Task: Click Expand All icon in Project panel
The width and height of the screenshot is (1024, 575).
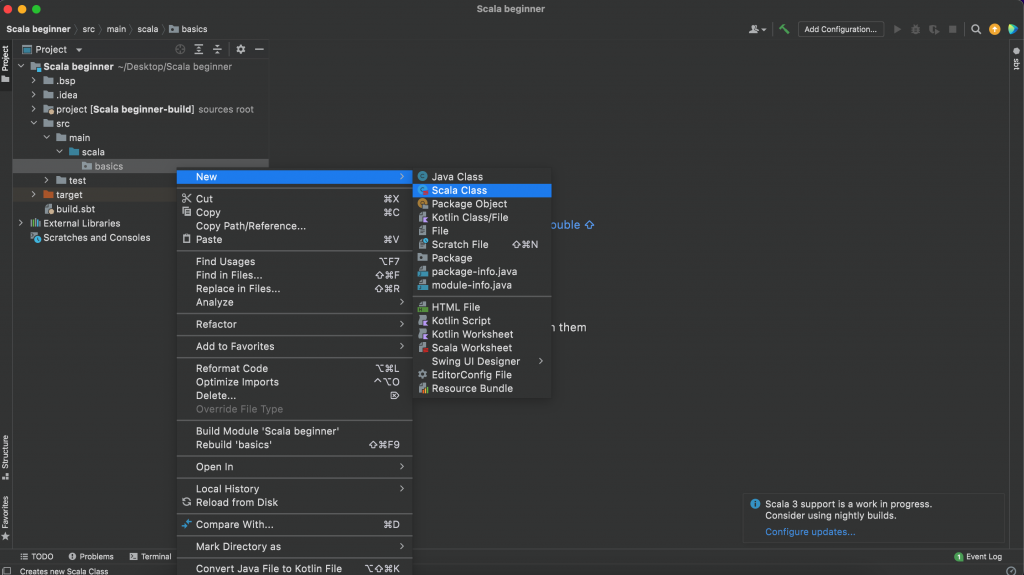Action: pos(199,49)
